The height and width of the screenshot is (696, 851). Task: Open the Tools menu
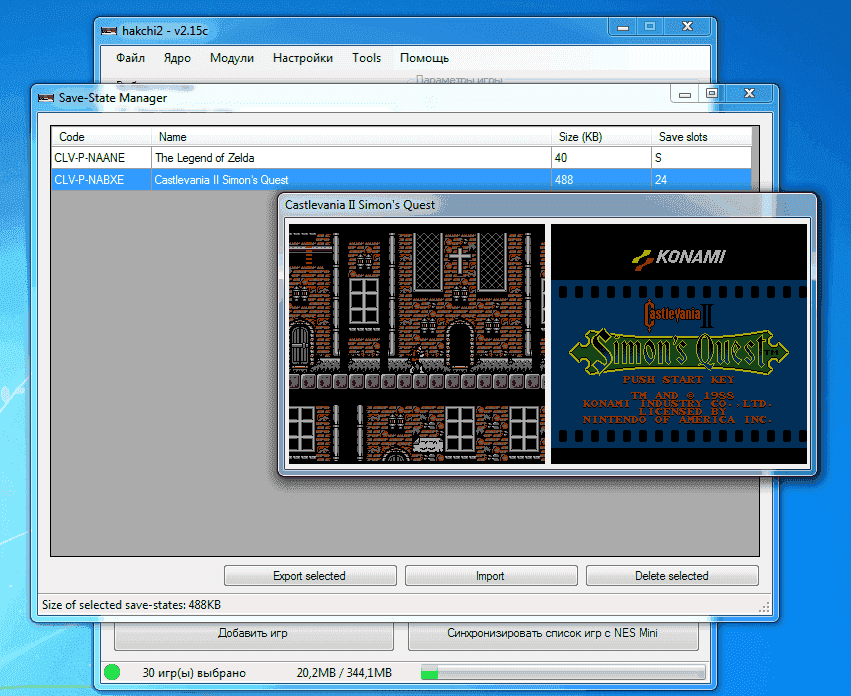366,58
